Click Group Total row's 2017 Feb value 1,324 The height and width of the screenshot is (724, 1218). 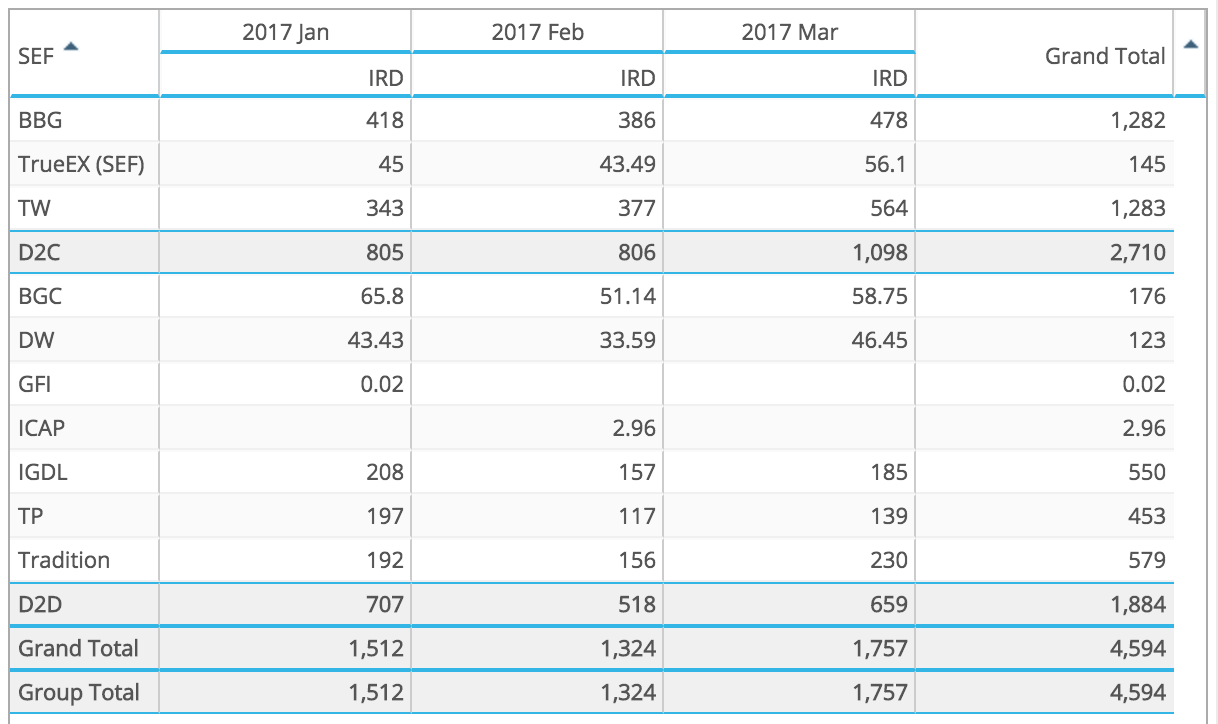628,692
